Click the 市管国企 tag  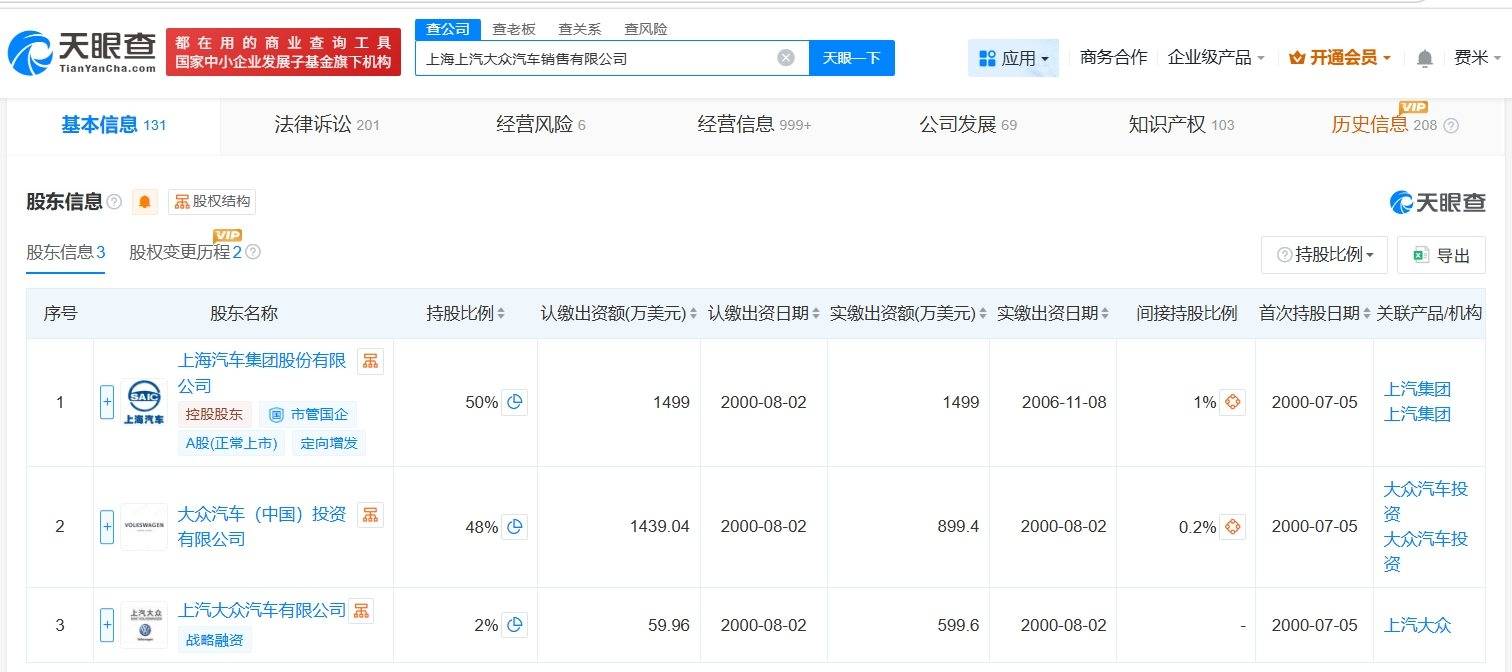click(x=310, y=414)
